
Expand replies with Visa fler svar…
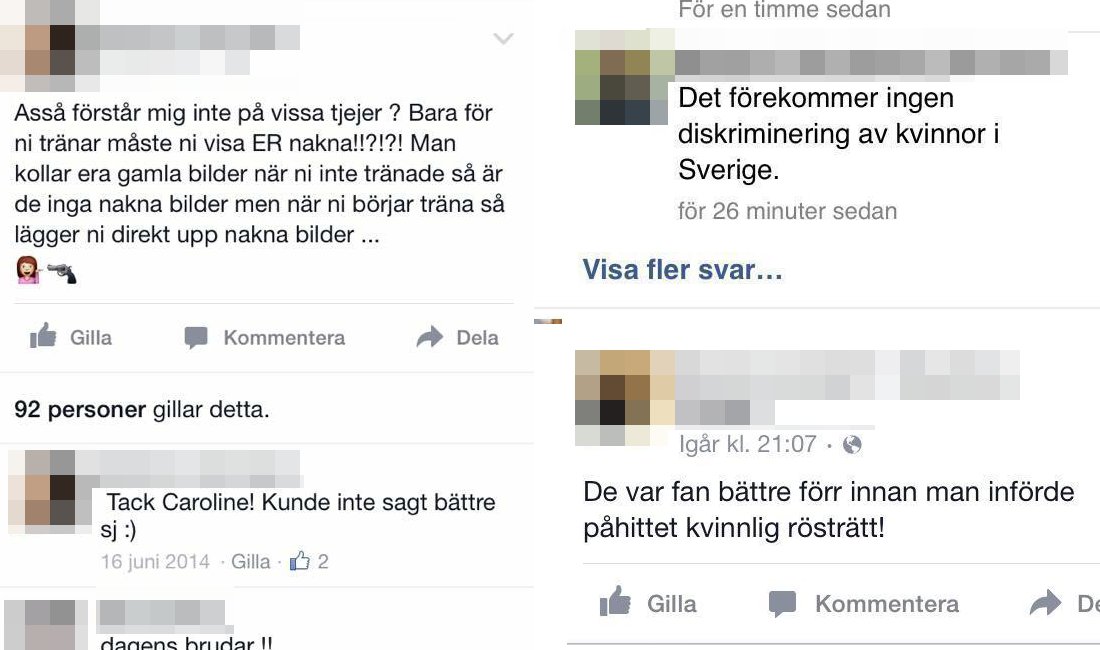[x=683, y=270]
